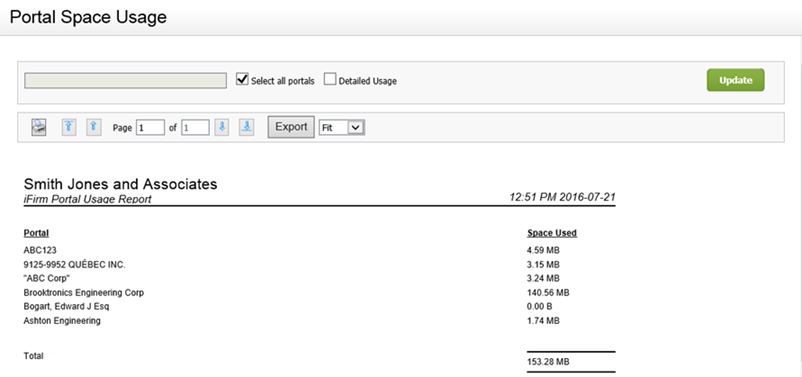
Task: Jump to last page icon
Action: point(247,127)
